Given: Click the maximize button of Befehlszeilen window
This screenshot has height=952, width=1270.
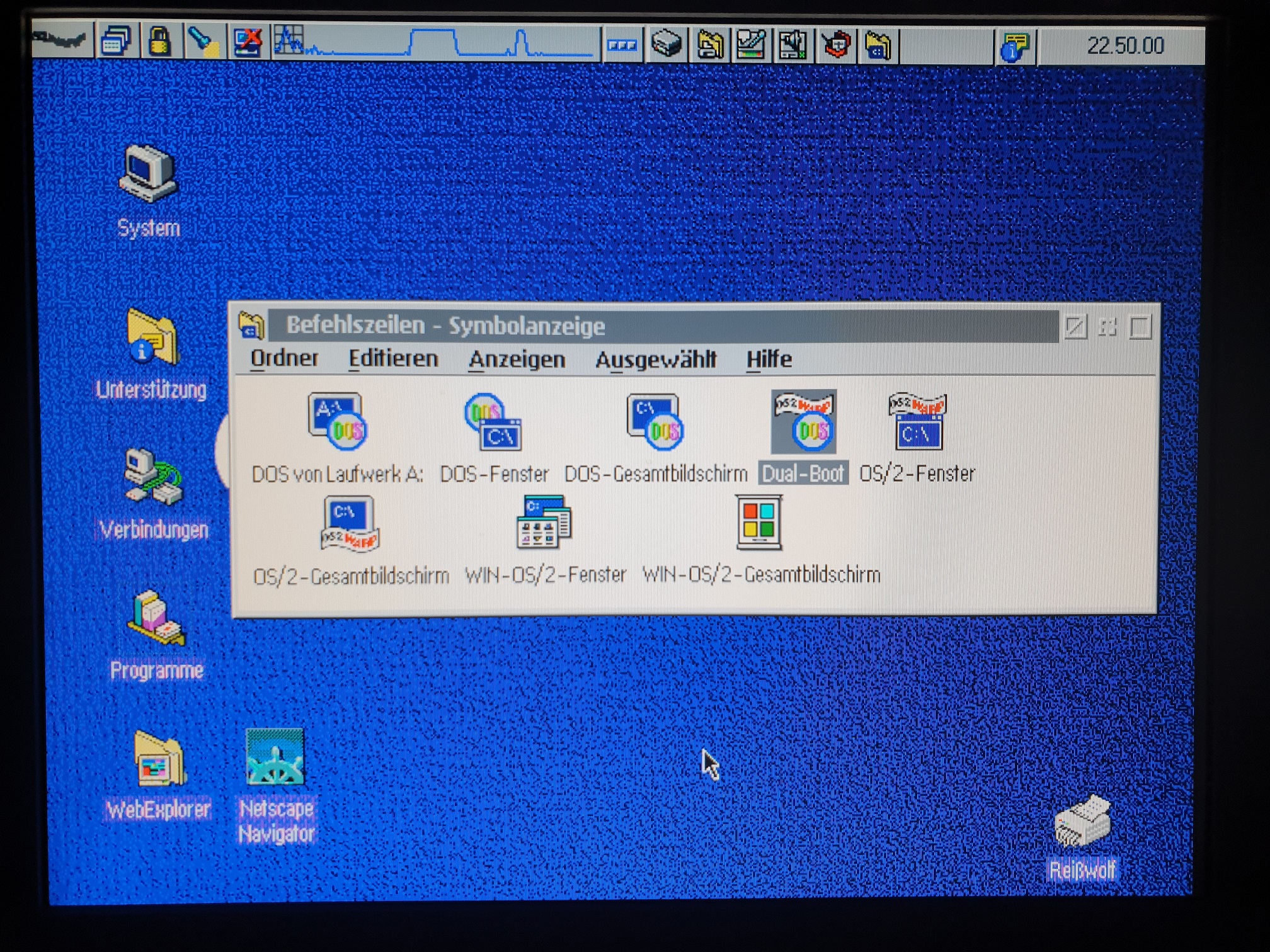Looking at the screenshot, I should (1140, 327).
